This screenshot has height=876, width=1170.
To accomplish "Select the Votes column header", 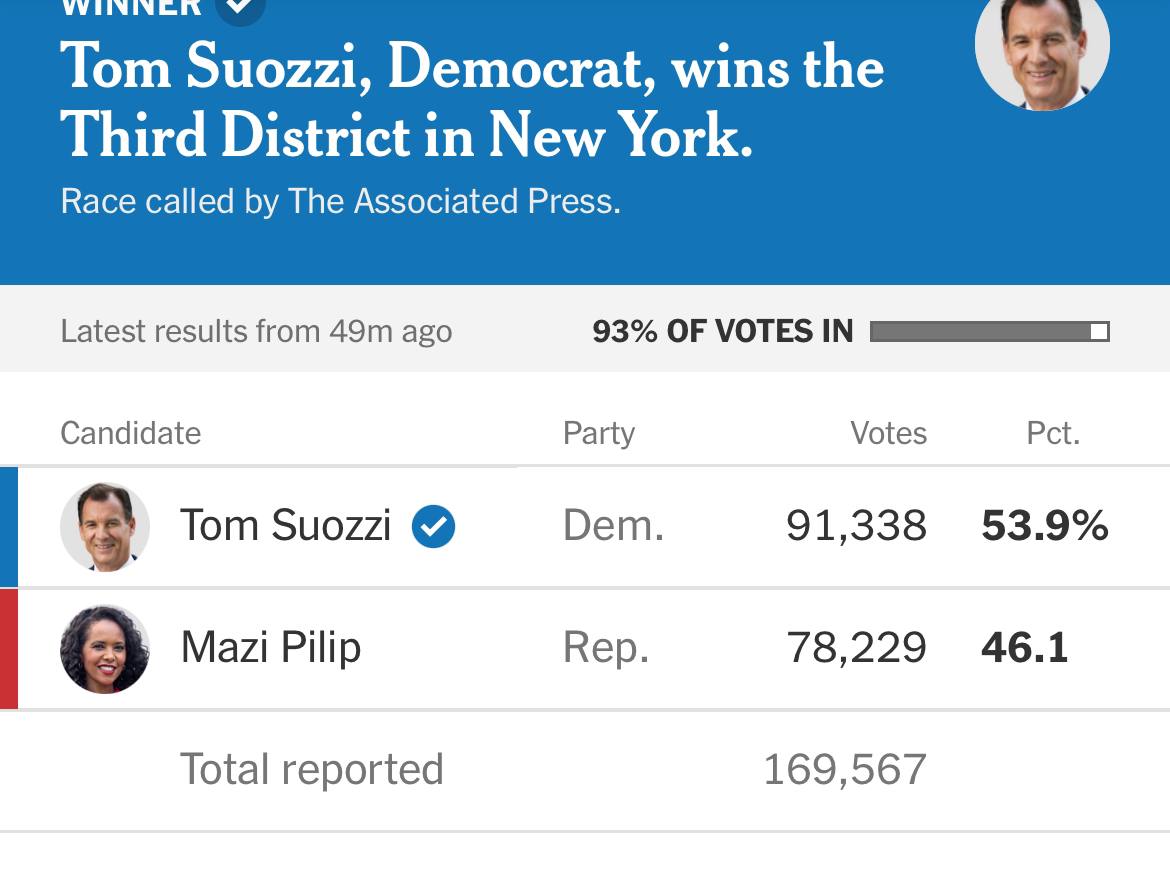I will pos(888,433).
